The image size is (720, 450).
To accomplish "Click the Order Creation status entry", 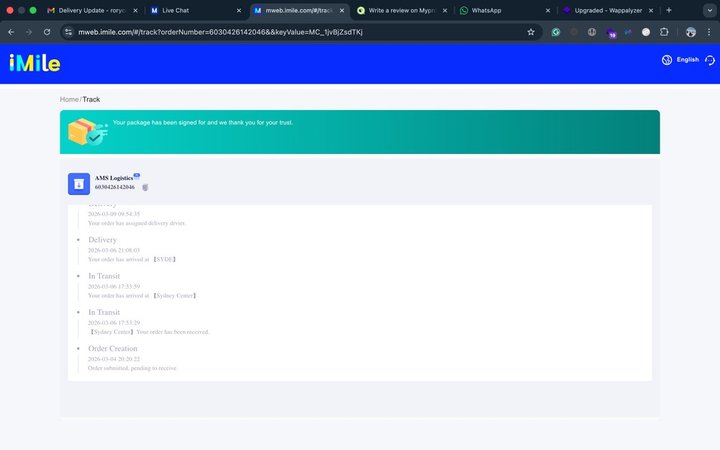I will [x=112, y=349].
